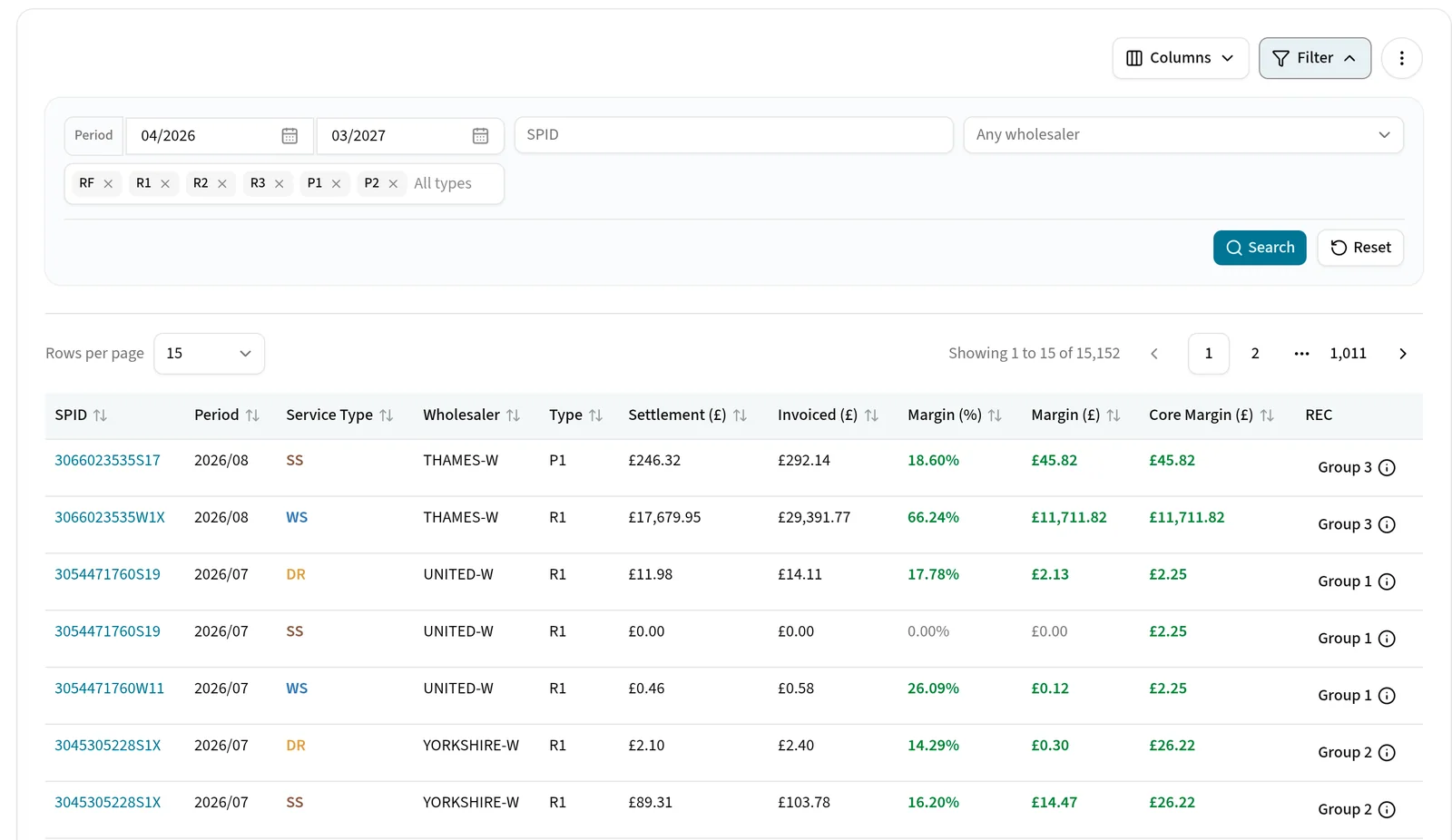Open the three-dot more options menu
1452x840 pixels.
pyautogui.click(x=1401, y=58)
